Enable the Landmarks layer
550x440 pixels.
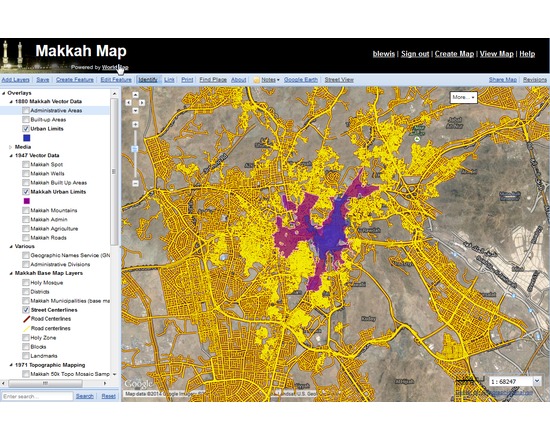pyautogui.click(x=26, y=356)
